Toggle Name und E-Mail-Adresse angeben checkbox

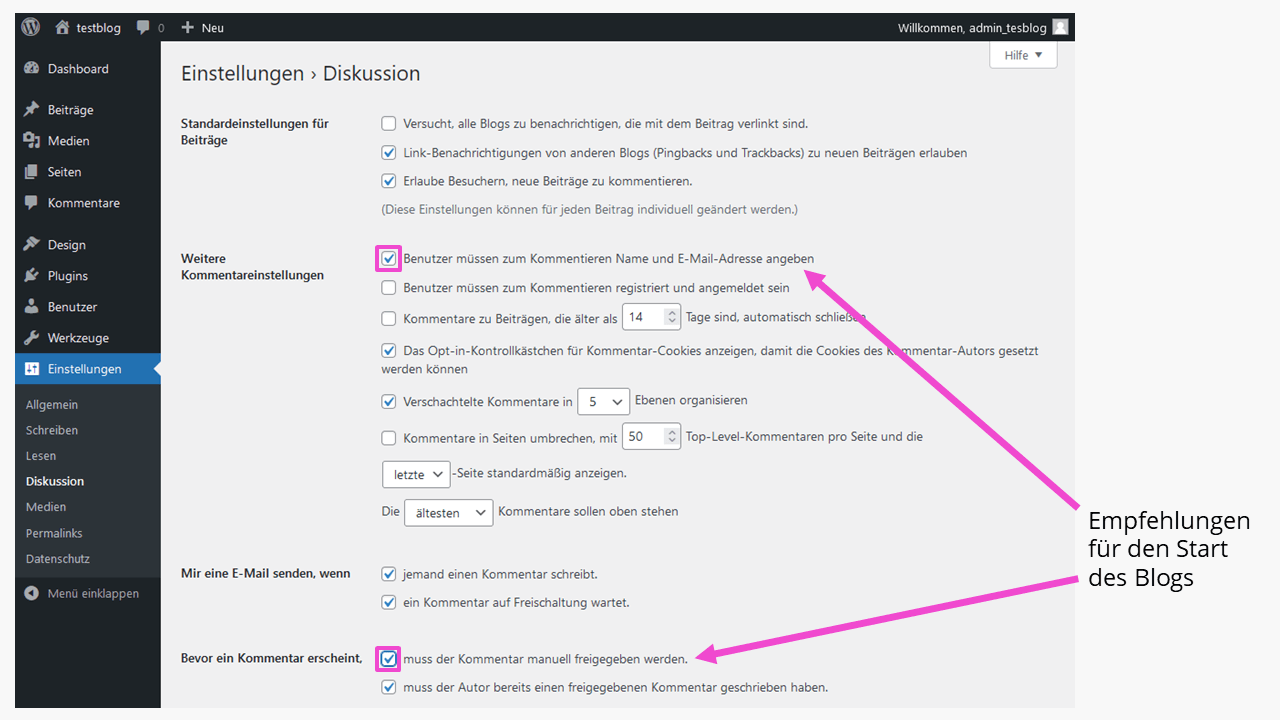pyautogui.click(x=389, y=258)
